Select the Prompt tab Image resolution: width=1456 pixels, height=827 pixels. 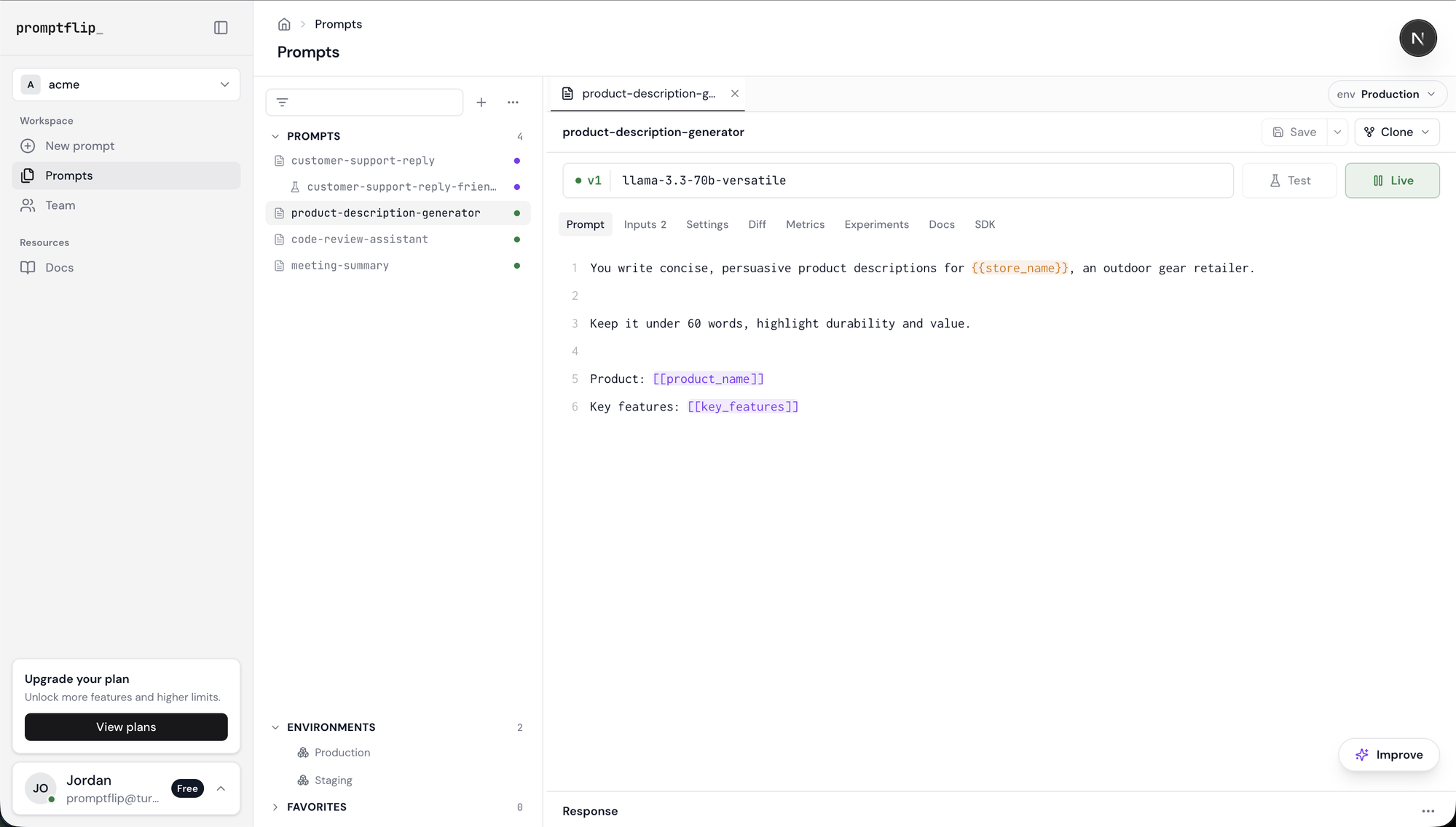point(585,224)
